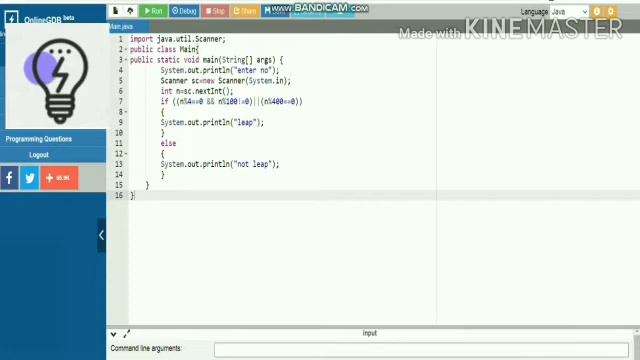Save the code with Save button
The width and height of the screenshot is (640, 360).
click(275, 11)
